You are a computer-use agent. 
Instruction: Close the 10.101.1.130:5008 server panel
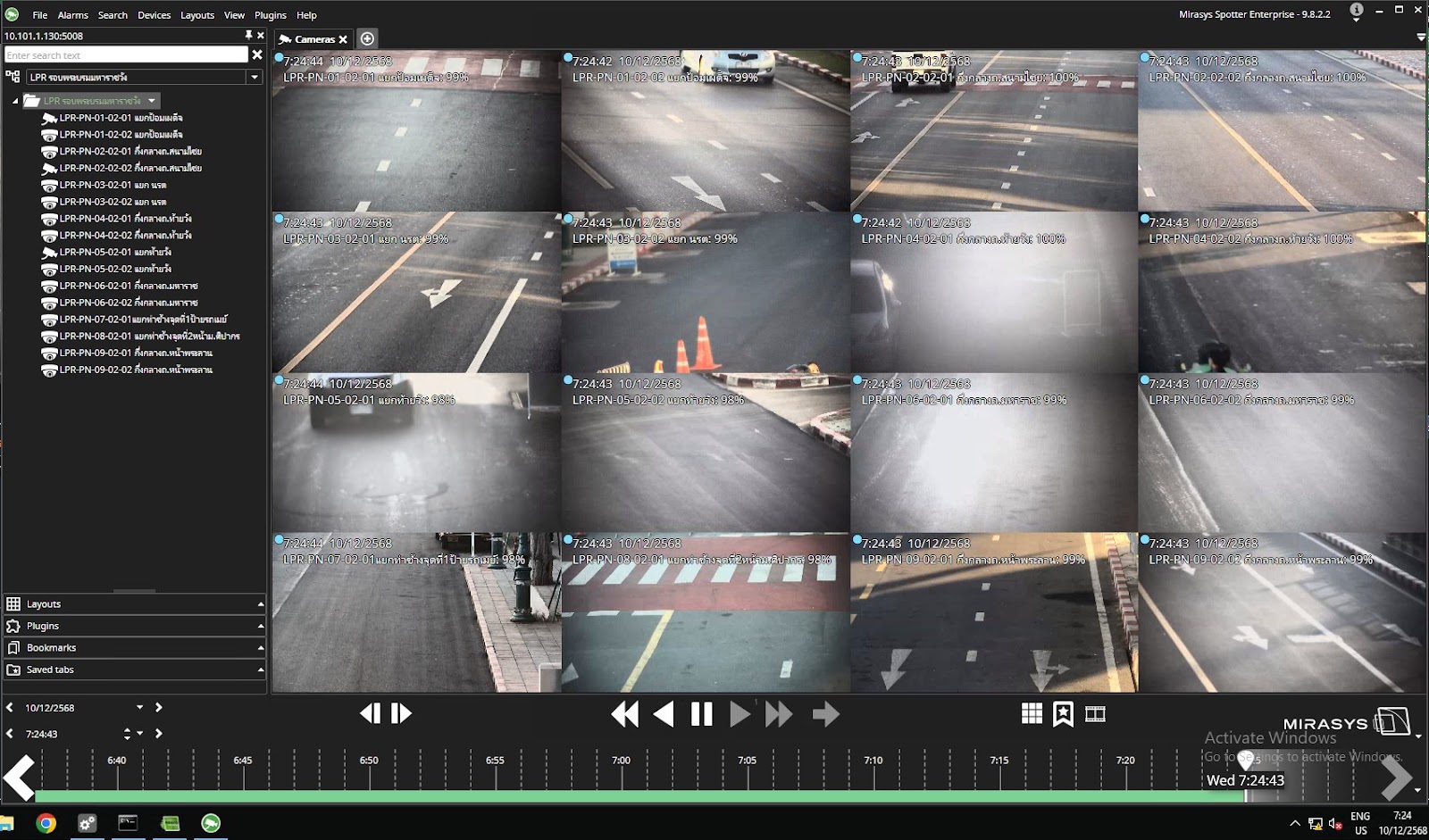pyautogui.click(x=261, y=36)
